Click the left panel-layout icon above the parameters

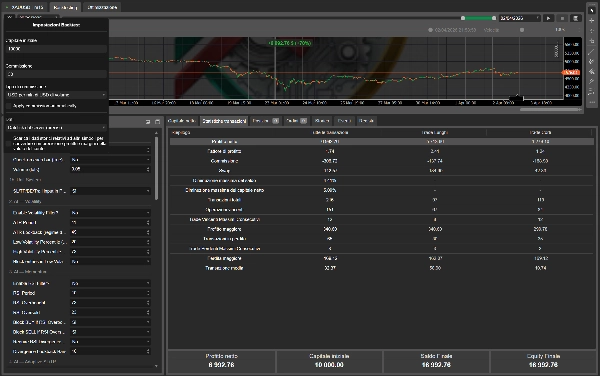[148, 122]
